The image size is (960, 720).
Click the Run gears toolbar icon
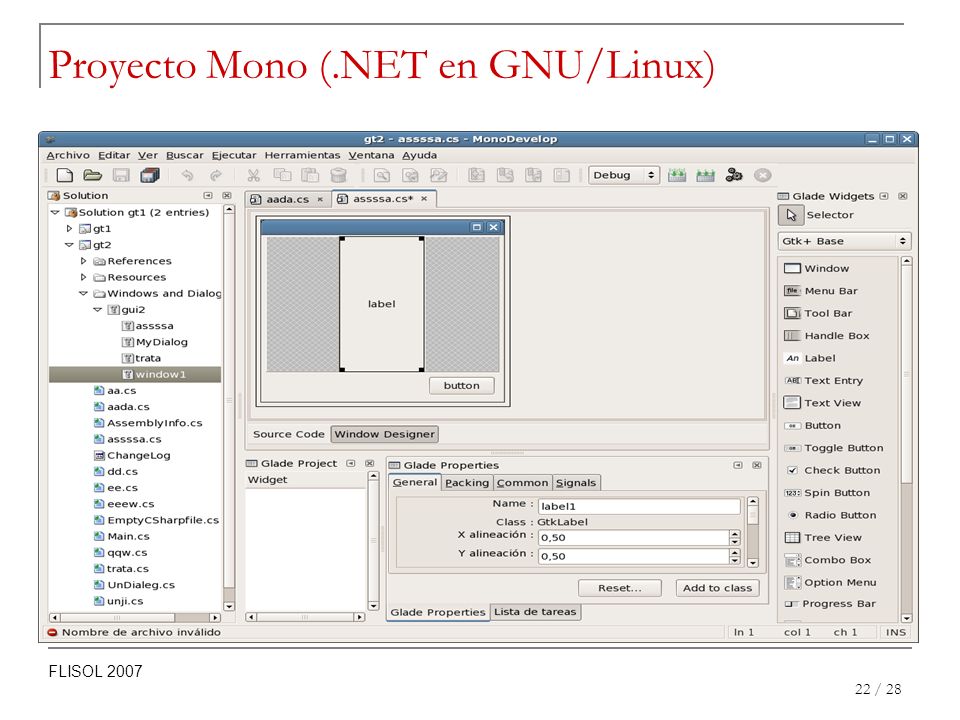733,175
